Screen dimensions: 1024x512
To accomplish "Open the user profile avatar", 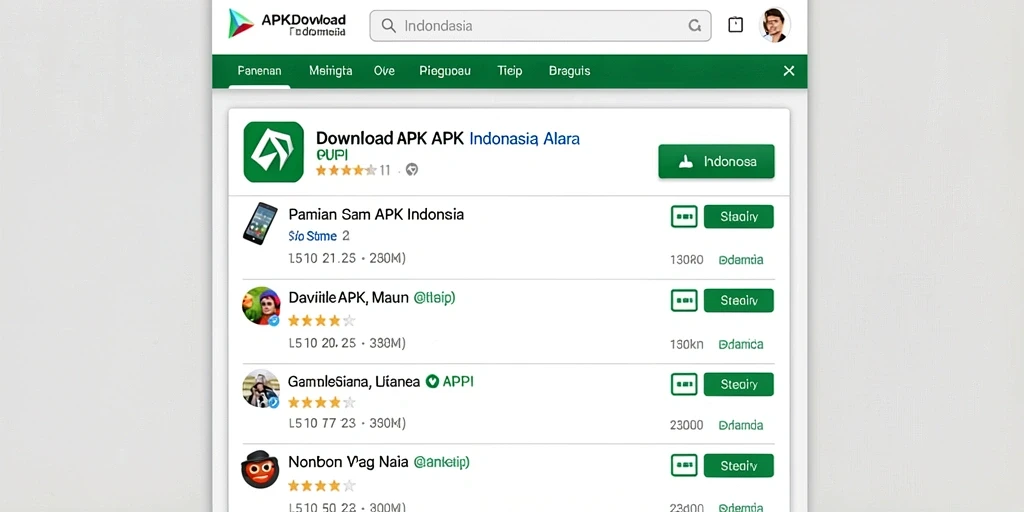I will tap(775, 25).
